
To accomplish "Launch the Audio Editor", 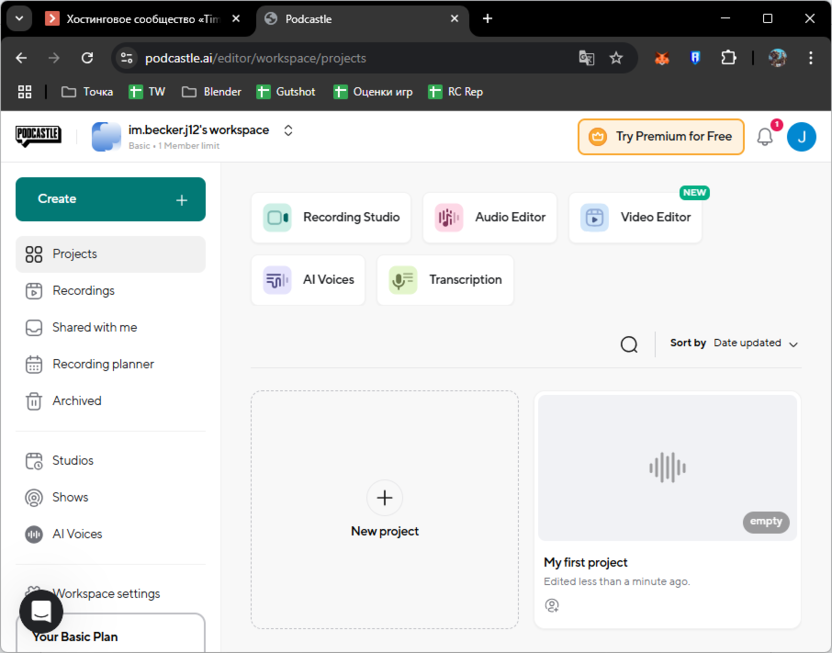I will tap(490, 217).
